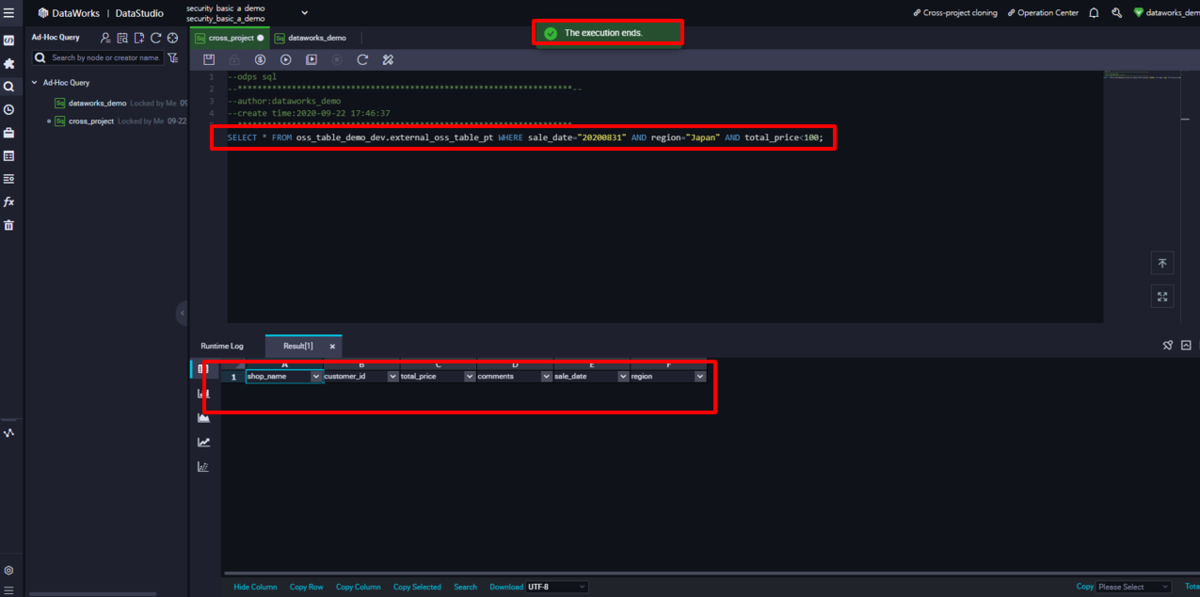The width and height of the screenshot is (1200, 597).
Task: Open the functions fx sidebar icon
Action: (9, 202)
